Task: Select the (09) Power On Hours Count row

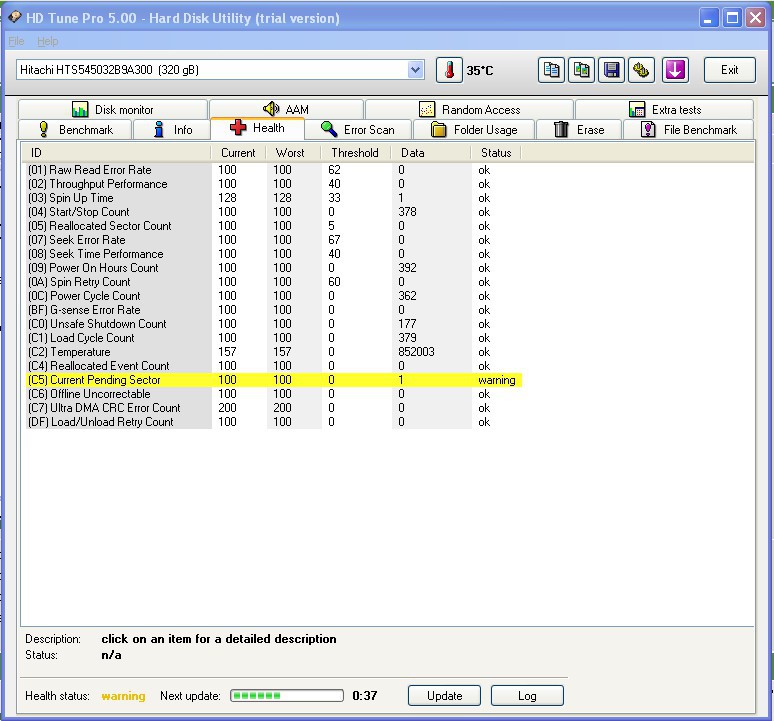Action: [x=272, y=268]
